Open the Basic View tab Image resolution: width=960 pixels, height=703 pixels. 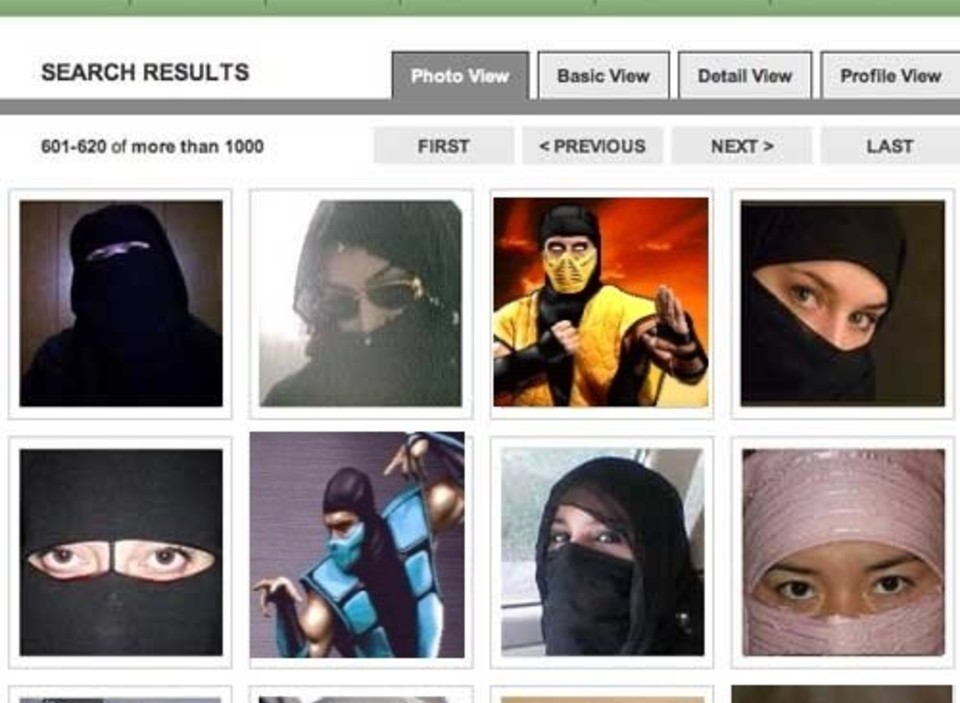pos(603,76)
